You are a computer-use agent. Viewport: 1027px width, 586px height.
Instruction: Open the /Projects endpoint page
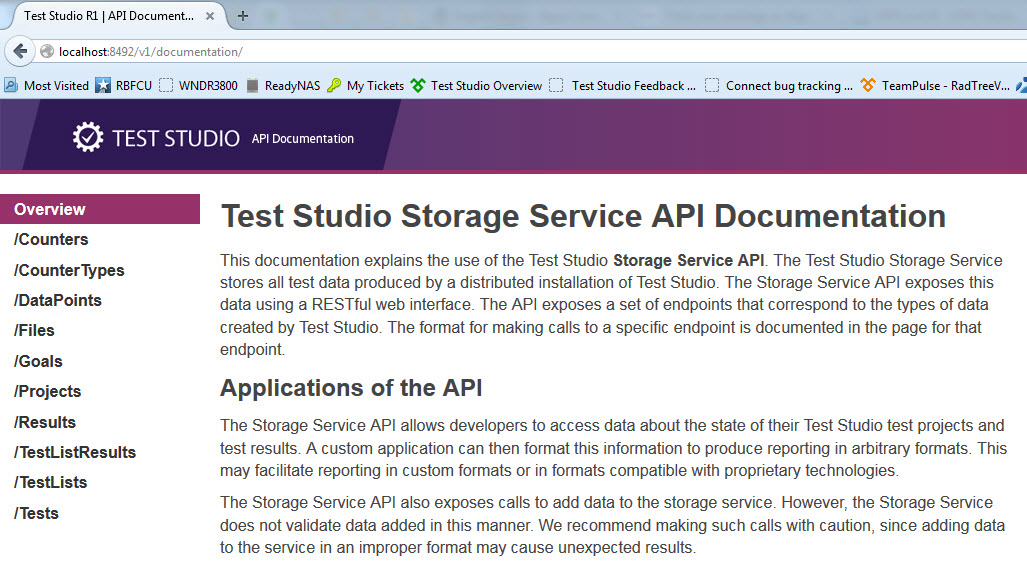pos(48,391)
